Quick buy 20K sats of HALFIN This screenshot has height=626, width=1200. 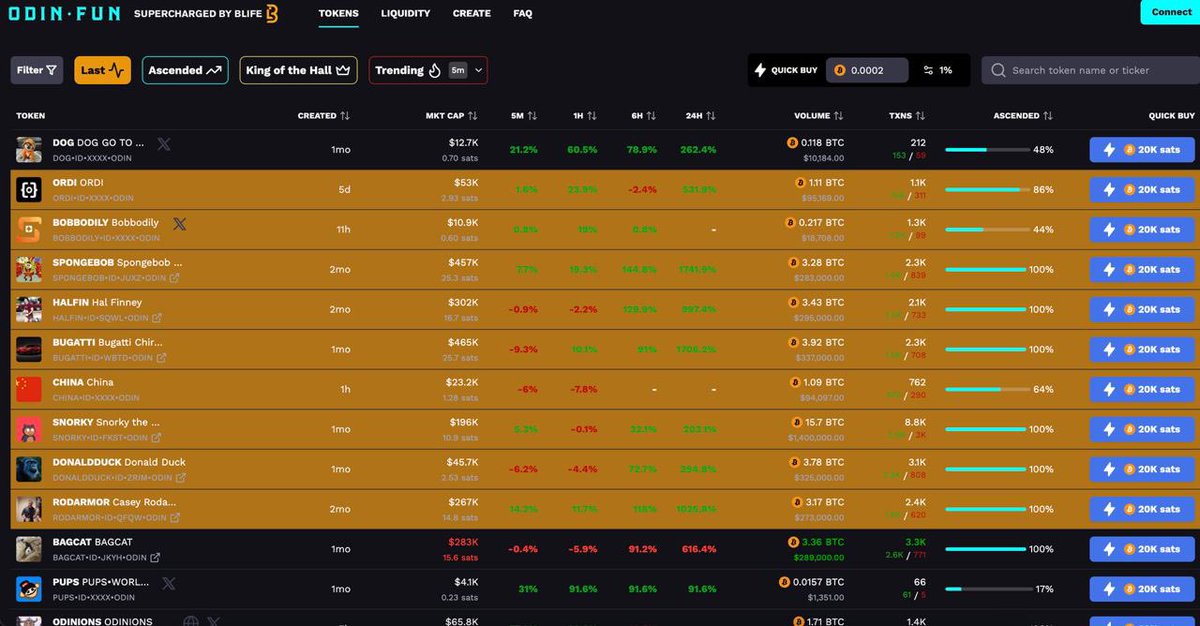click(x=1141, y=310)
